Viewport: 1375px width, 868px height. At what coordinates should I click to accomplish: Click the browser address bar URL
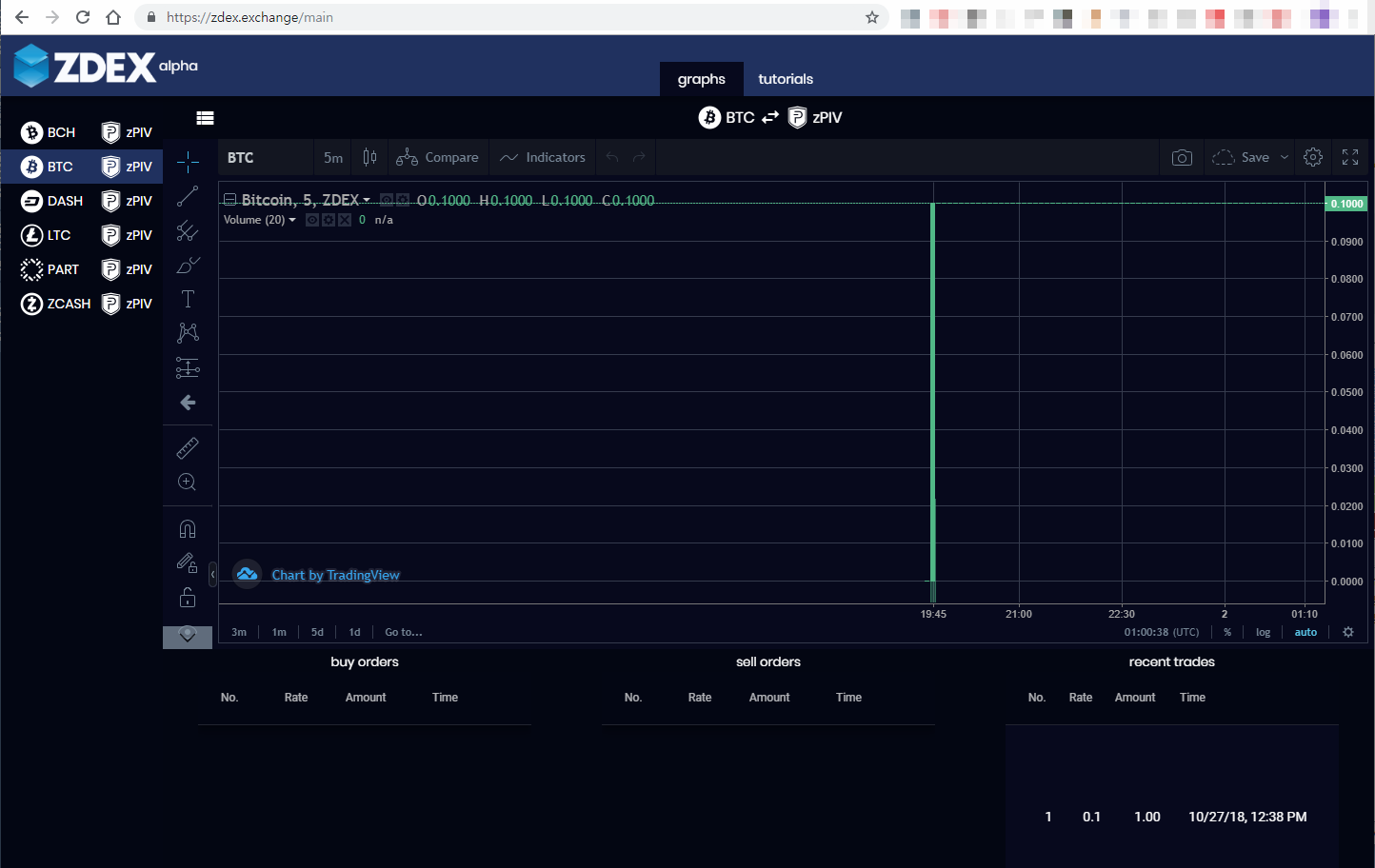(249, 17)
